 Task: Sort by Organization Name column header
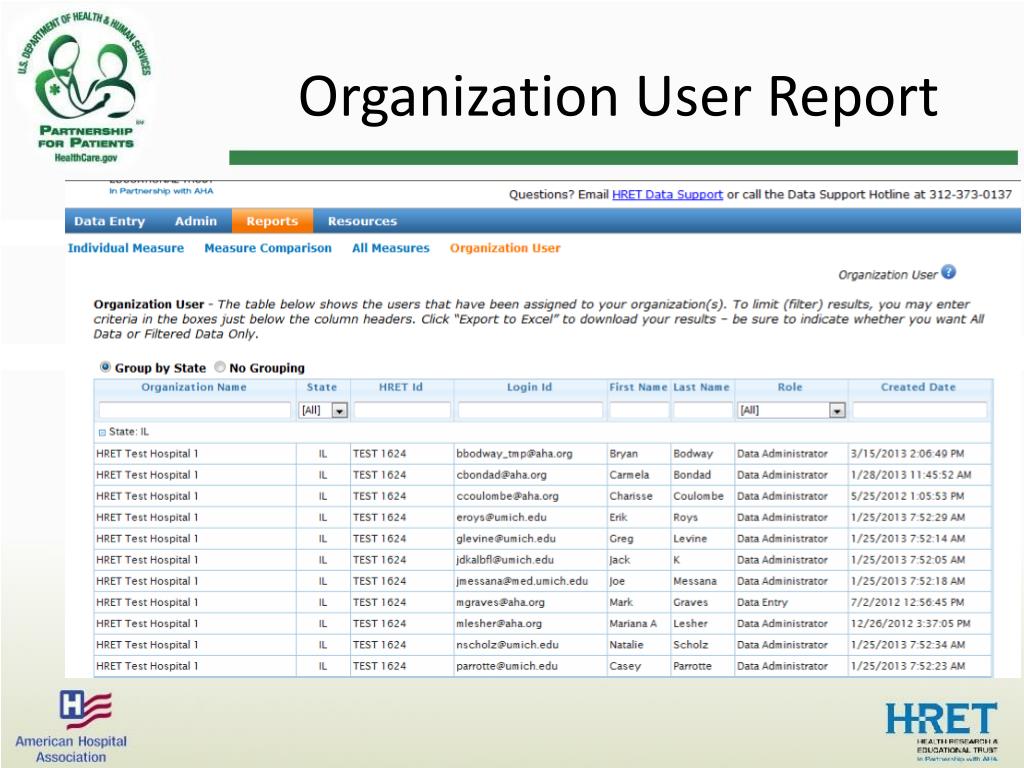(194, 387)
